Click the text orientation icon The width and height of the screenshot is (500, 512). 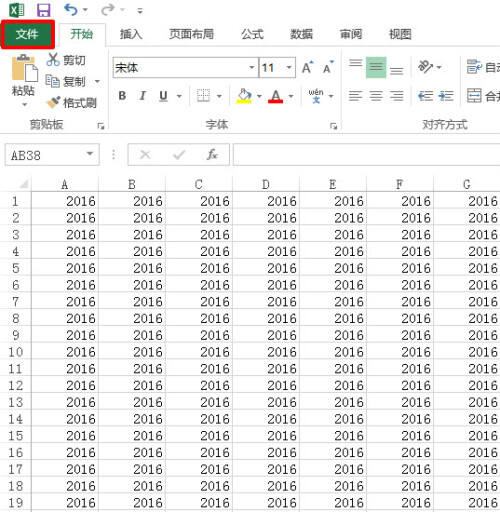click(x=425, y=67)
